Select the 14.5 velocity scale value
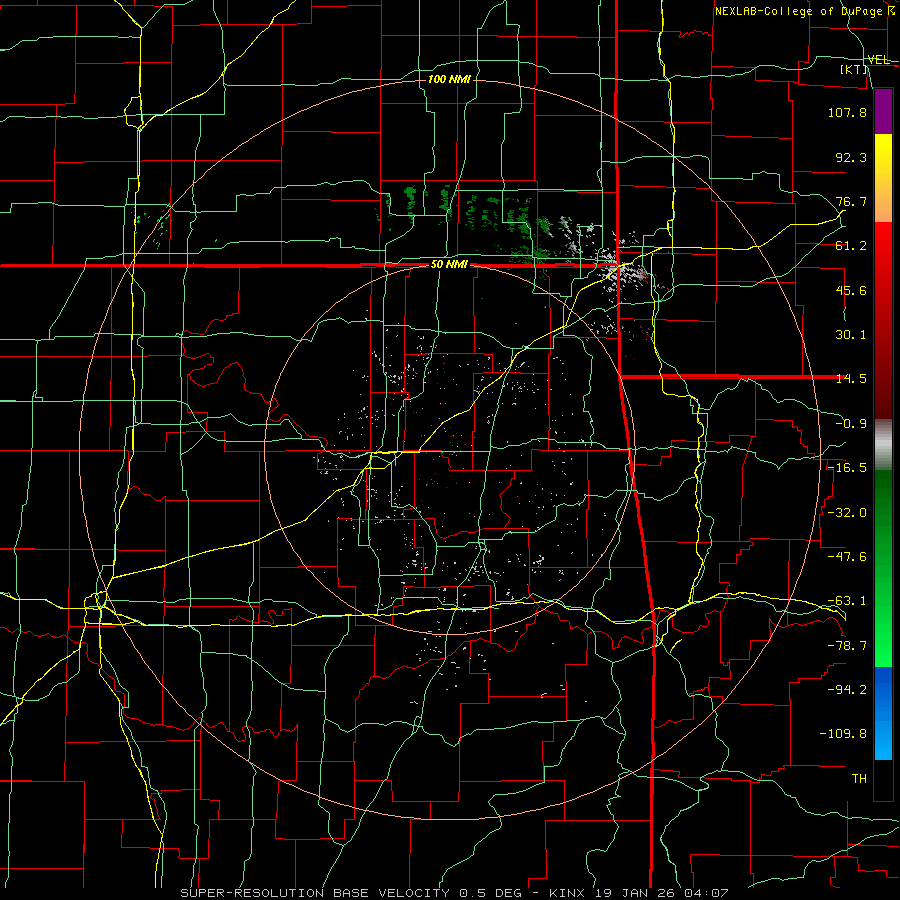 (851, 379)
